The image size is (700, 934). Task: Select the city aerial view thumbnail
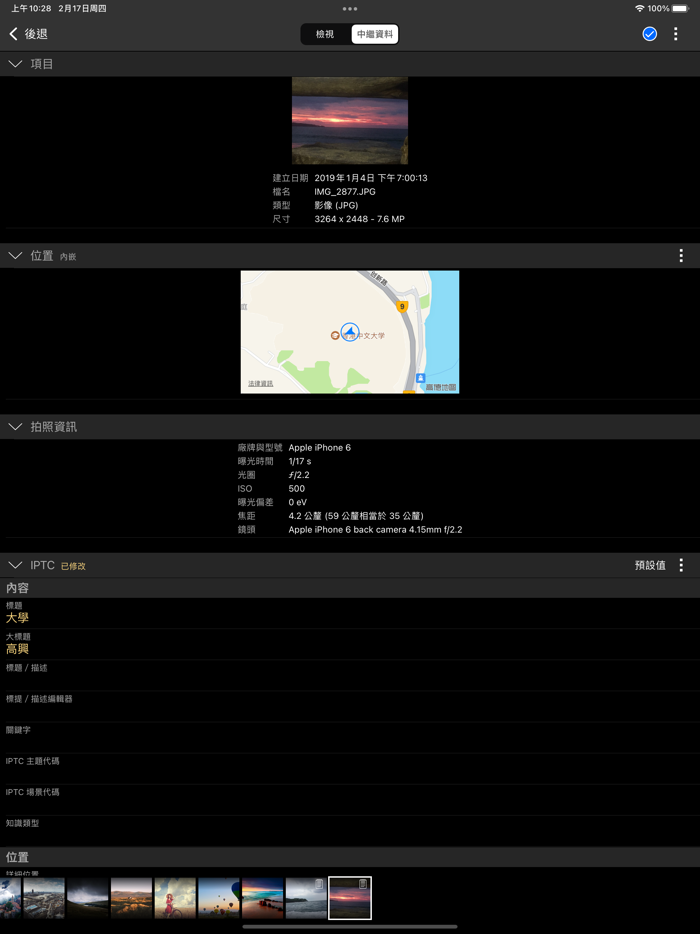(44, 898)
